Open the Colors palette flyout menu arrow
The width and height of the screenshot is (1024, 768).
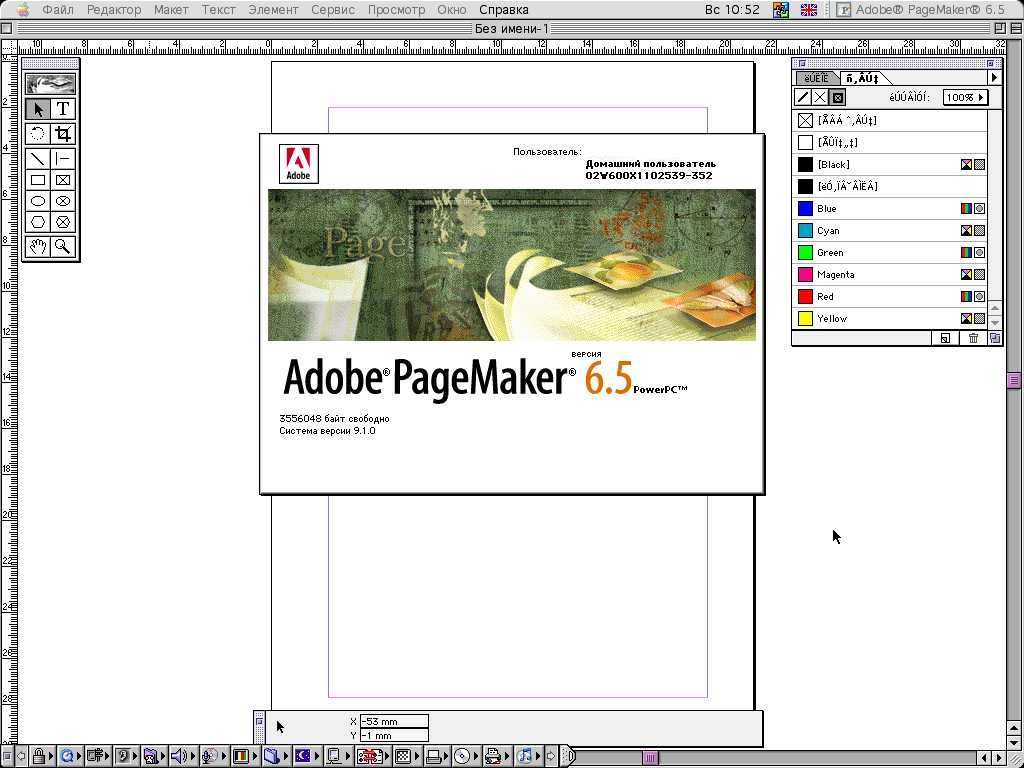pos(994,78)
